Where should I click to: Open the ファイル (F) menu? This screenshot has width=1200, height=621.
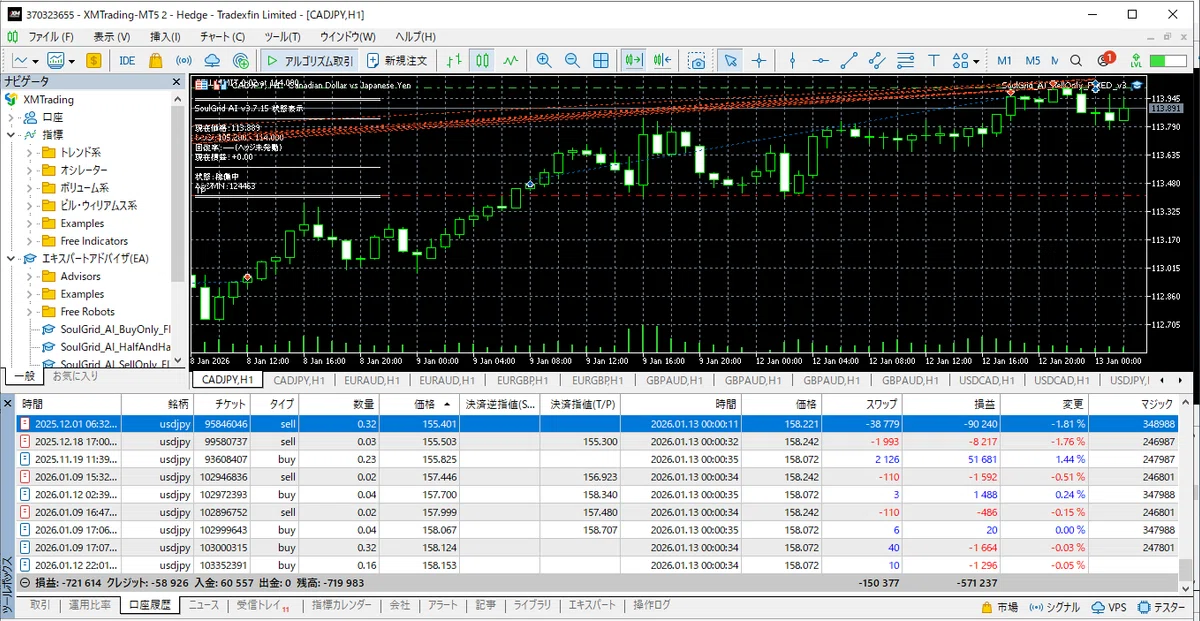click(x=50, y=37)
